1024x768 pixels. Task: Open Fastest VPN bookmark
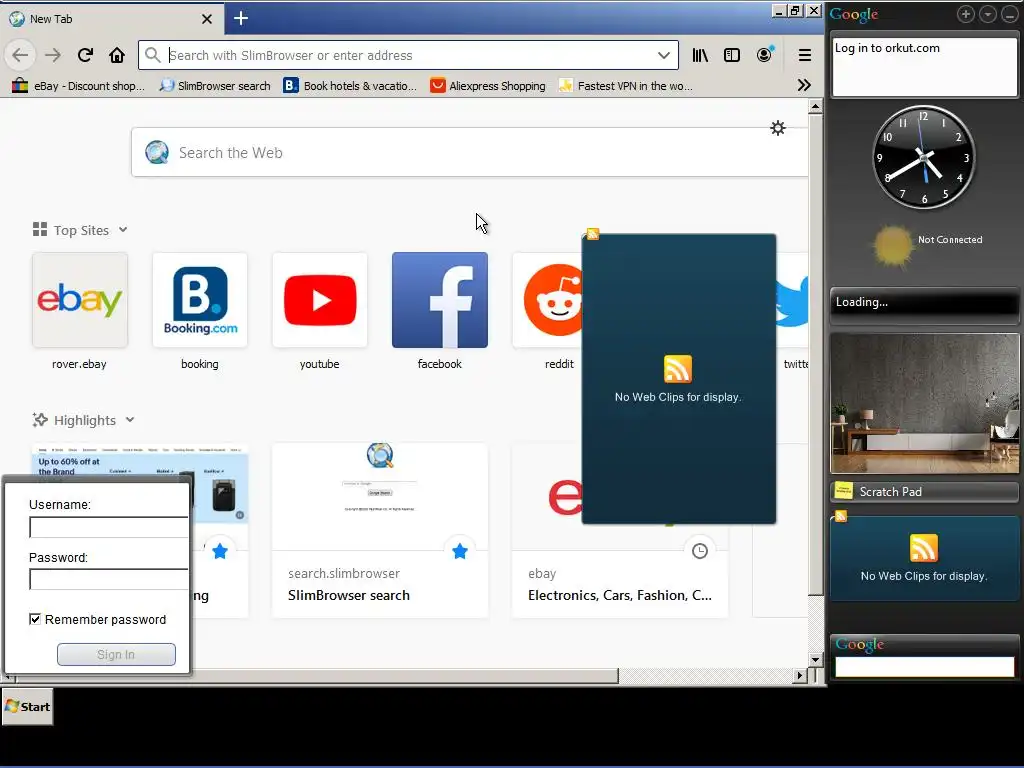pos(626,86)
